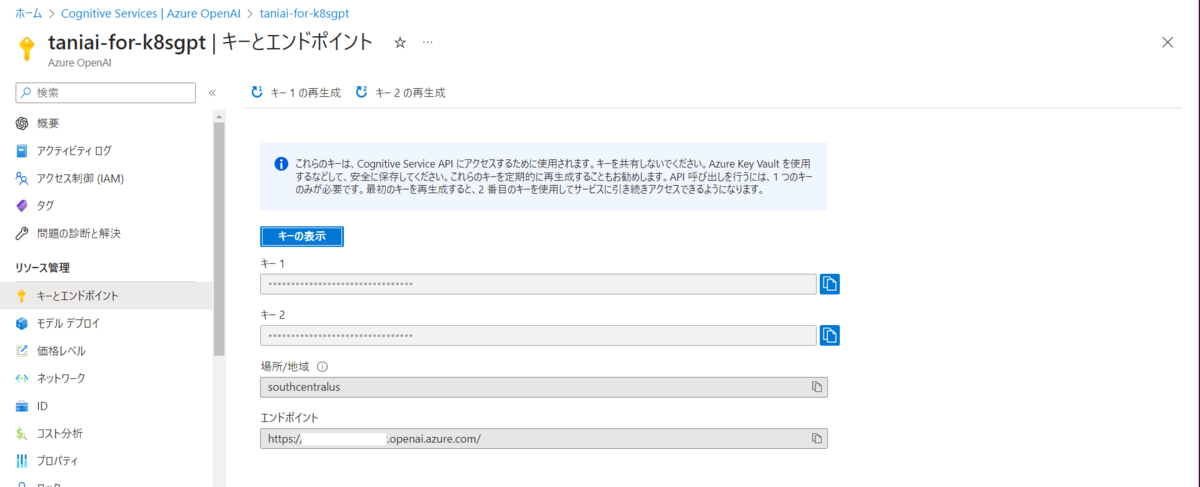Favorite the resource with the star icon
Image resolution: width=1200 pixels, height=487 pixels.
coord(400,43)
